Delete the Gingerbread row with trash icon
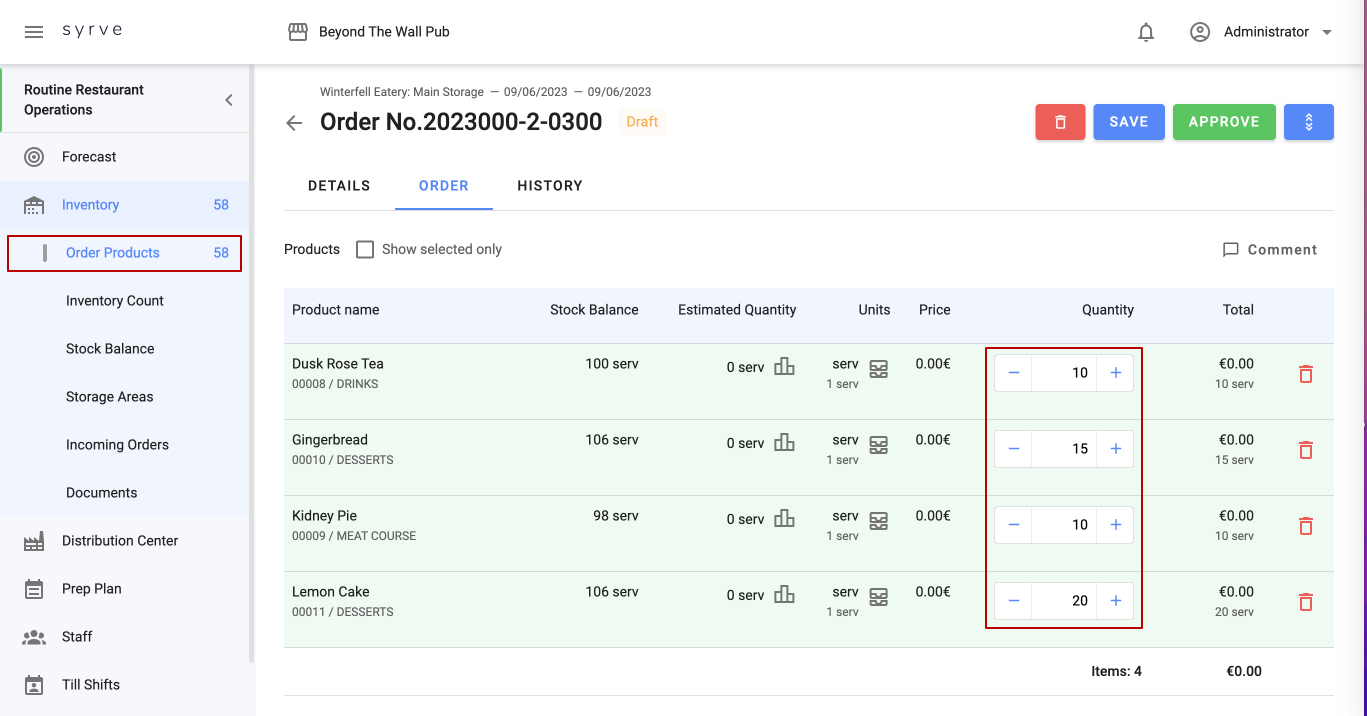This screenshot has width=1367, height=716. [x=1305, y=450]
